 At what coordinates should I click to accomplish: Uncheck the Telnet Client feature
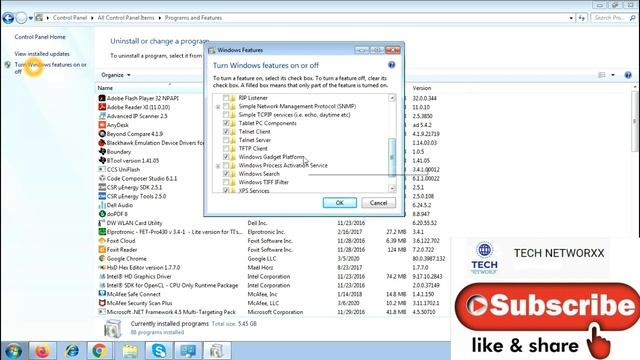point(226,132)
